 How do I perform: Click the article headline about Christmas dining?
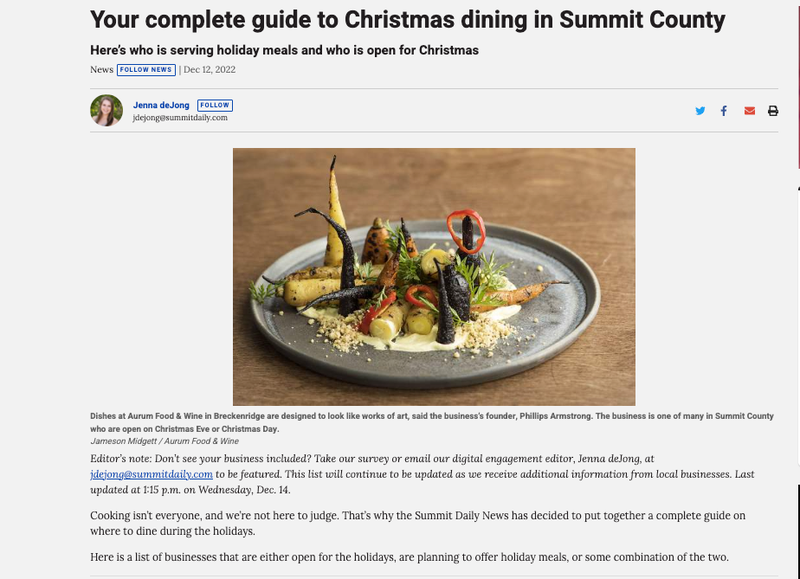(408, 20)
